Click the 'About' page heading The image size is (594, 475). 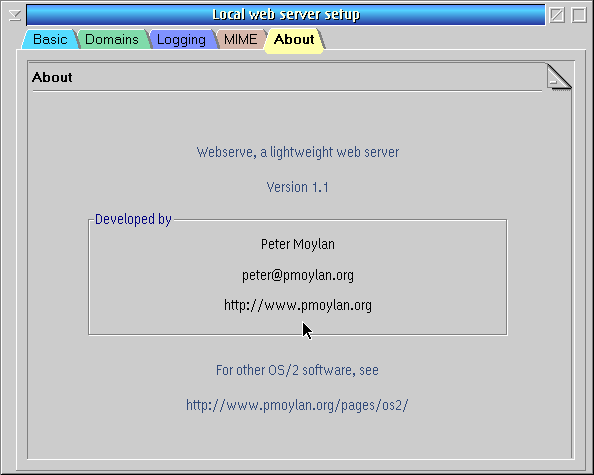click(52, 77)
